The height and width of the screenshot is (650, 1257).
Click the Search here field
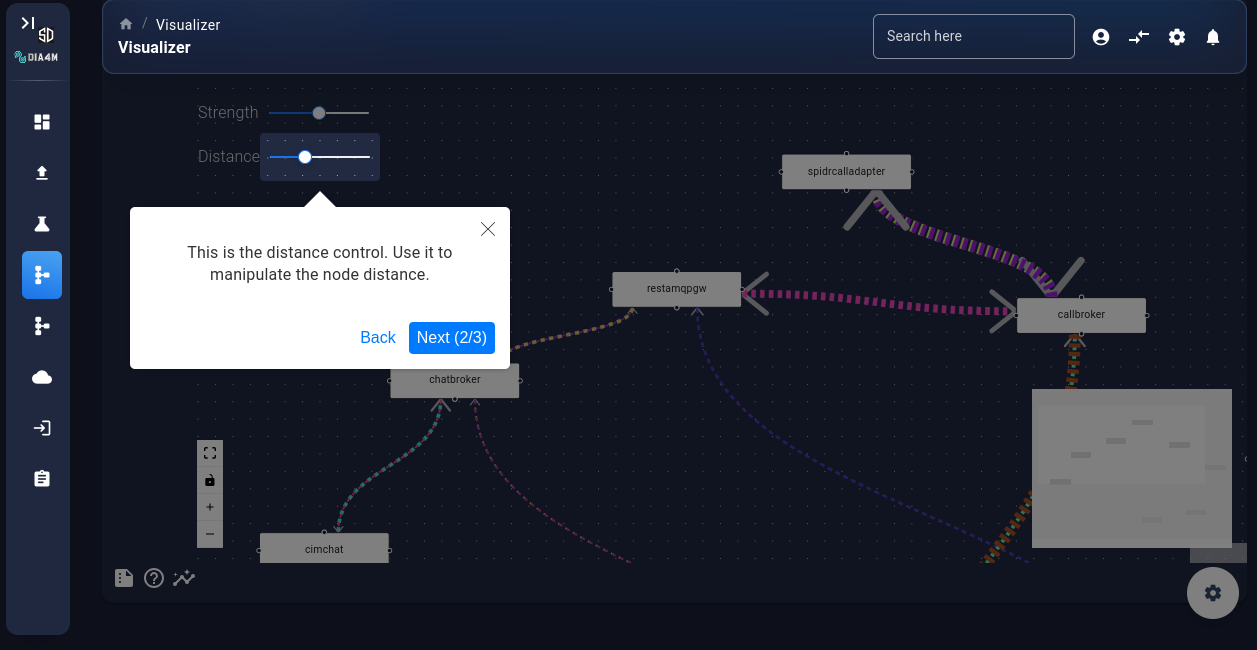[x=974, y=36]
